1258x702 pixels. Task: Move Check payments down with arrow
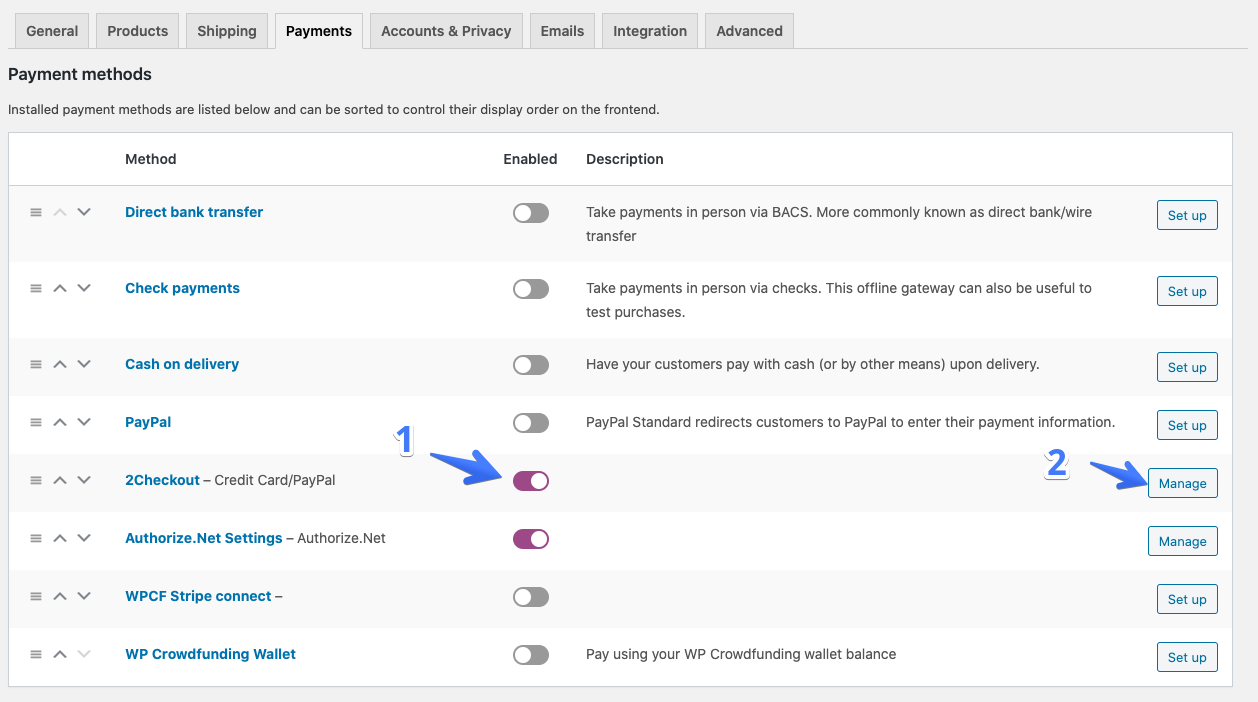[84, 289]
